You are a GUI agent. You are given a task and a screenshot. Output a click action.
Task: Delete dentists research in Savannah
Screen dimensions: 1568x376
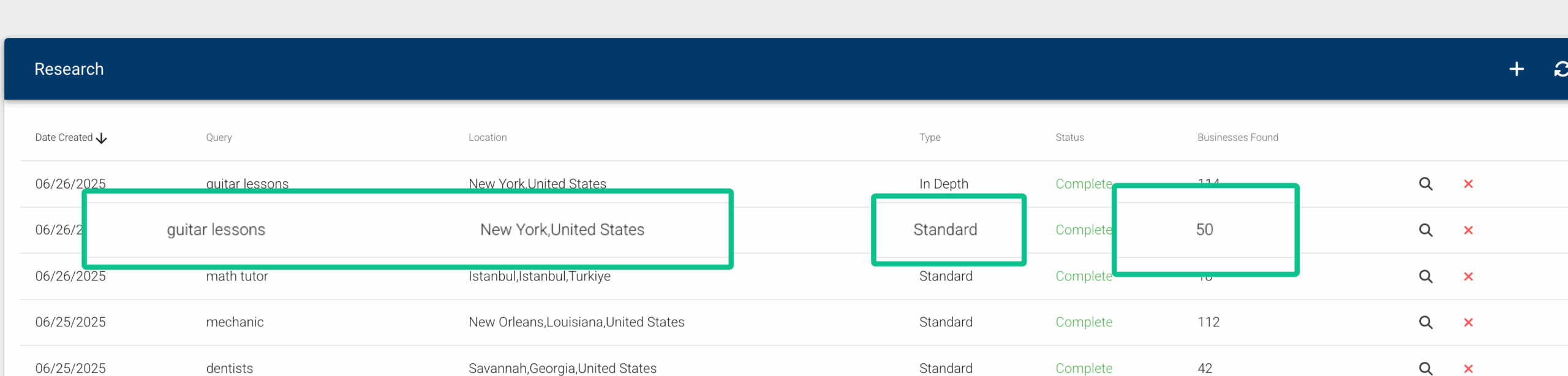coord(1468,369)
